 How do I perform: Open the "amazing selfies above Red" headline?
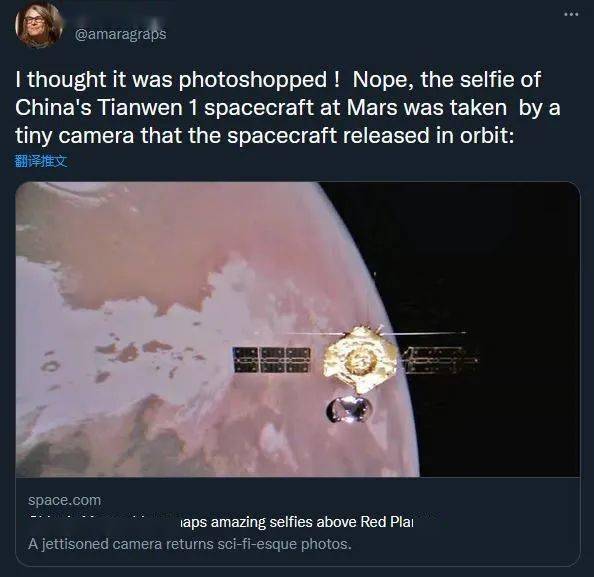[296, 522]
